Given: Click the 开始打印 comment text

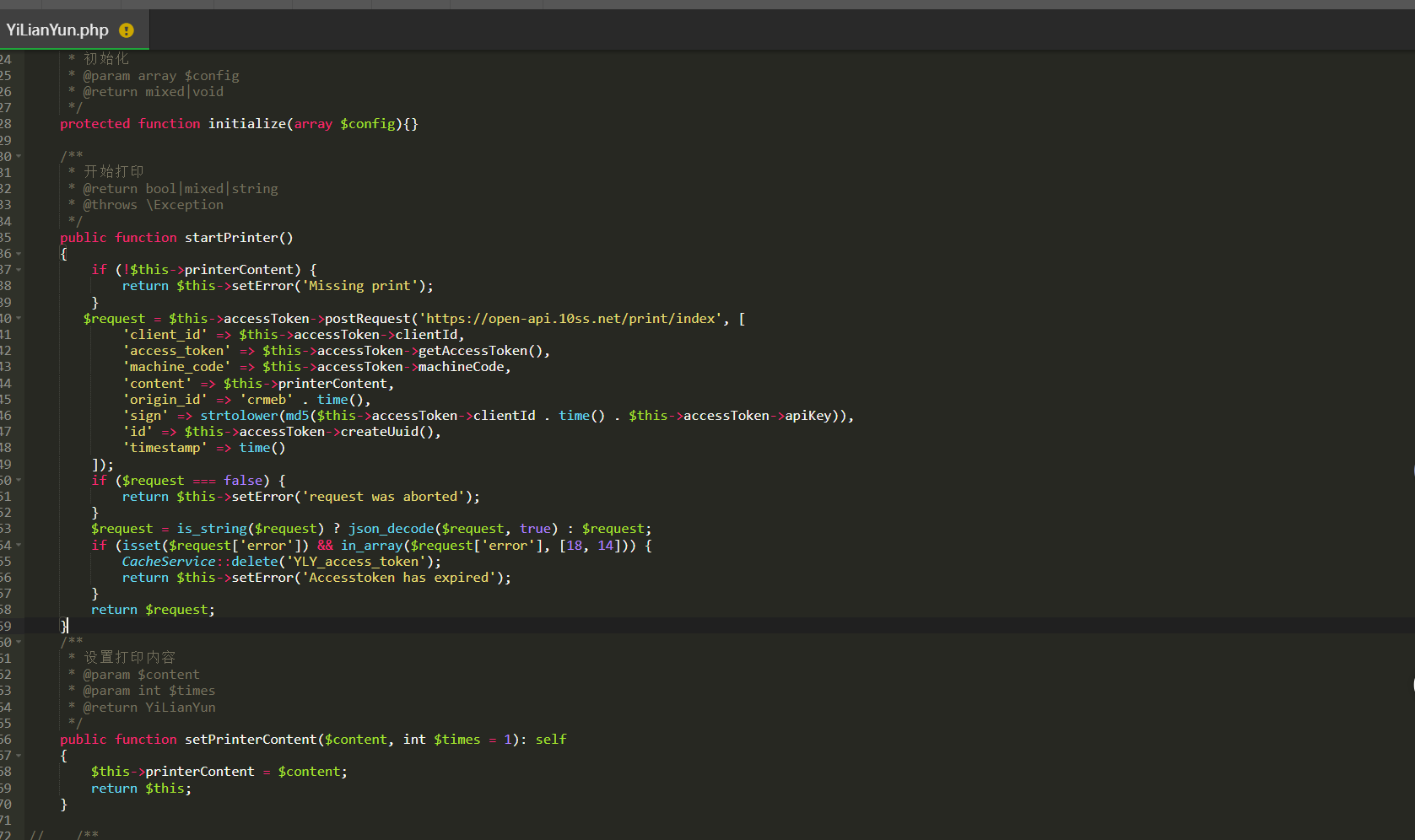Looking at the screenshot, I should (x=114, y=172).
